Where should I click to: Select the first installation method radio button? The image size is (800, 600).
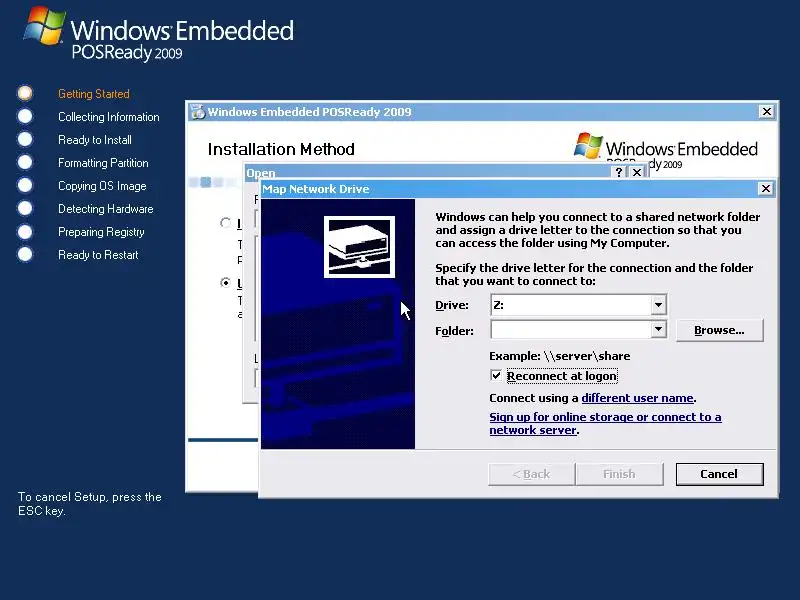point(225,223)
